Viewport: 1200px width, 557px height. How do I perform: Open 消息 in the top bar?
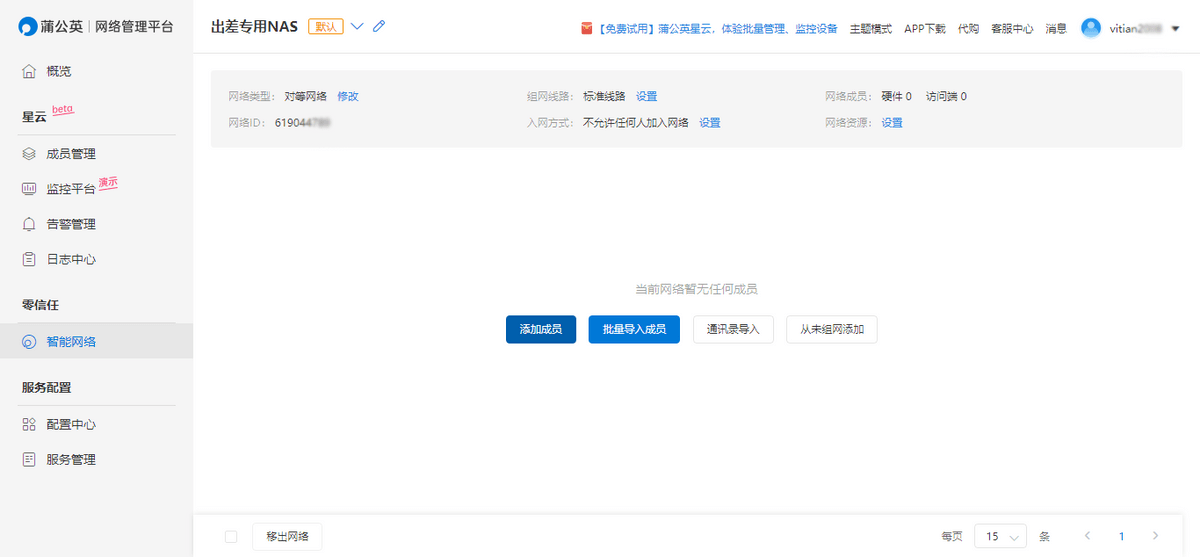pos(1056,29)
